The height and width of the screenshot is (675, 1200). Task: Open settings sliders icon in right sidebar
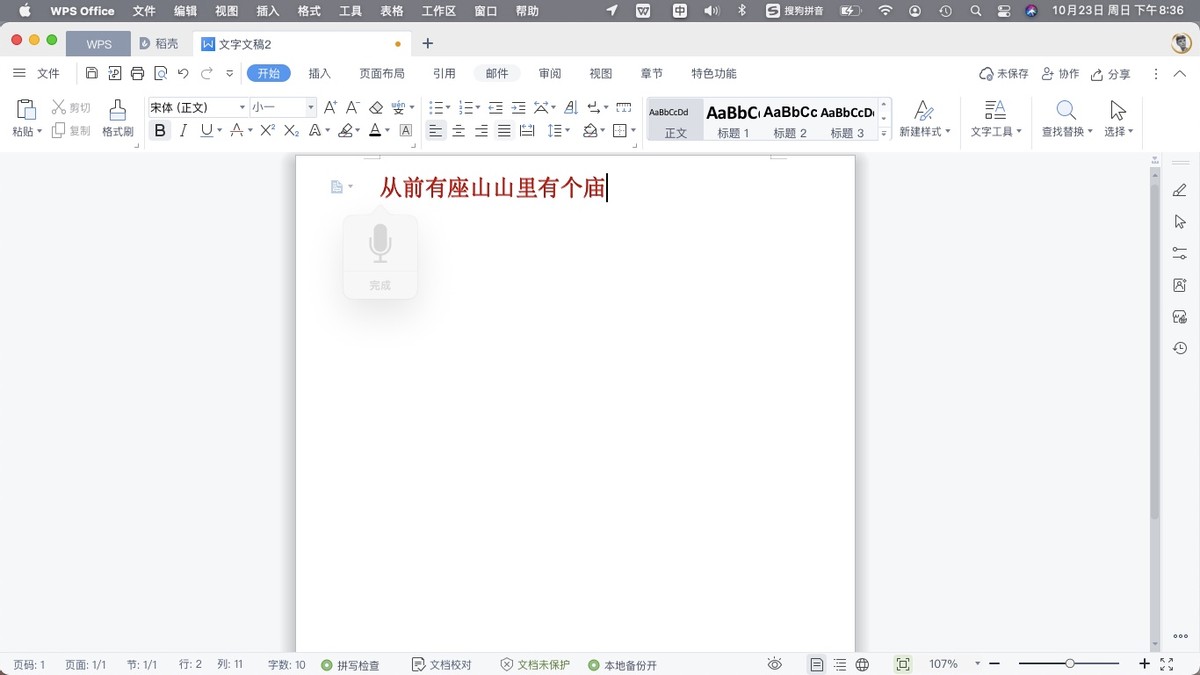click(1180, 253)
